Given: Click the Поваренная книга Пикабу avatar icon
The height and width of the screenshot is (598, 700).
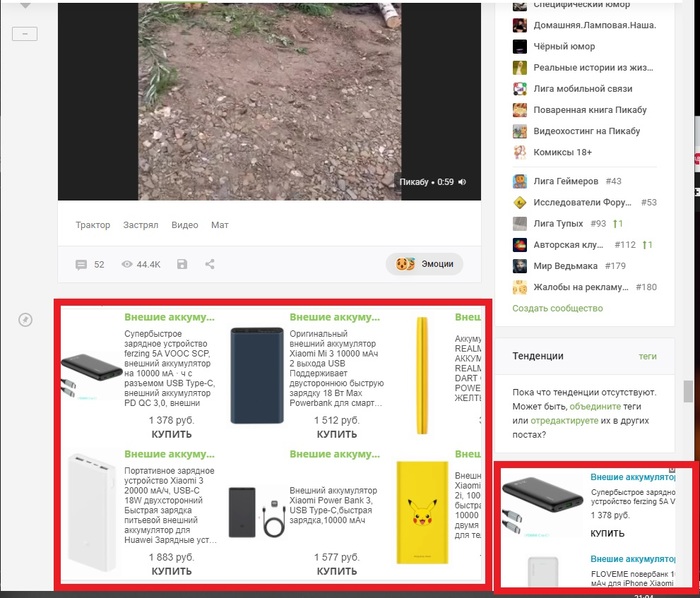Looking at the screenshot, I should tap(520, 110).
